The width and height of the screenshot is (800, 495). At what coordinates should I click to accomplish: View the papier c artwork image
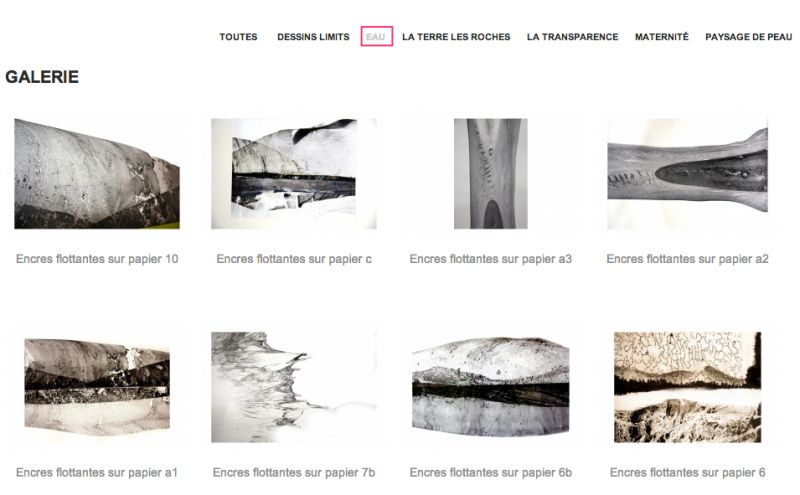(x=294, y=174)
